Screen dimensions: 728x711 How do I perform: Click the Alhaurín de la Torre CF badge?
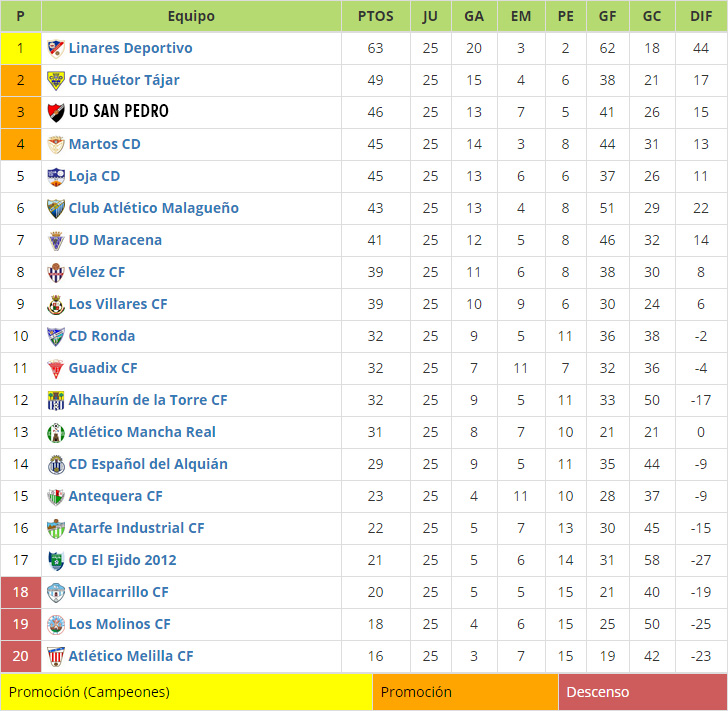point(56,401)
